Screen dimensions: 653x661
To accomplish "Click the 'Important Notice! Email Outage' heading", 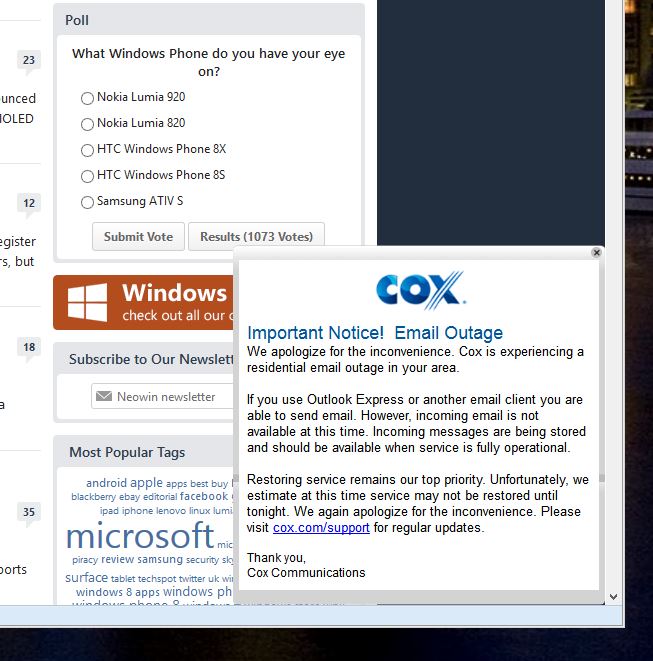I will click(375, 333).
